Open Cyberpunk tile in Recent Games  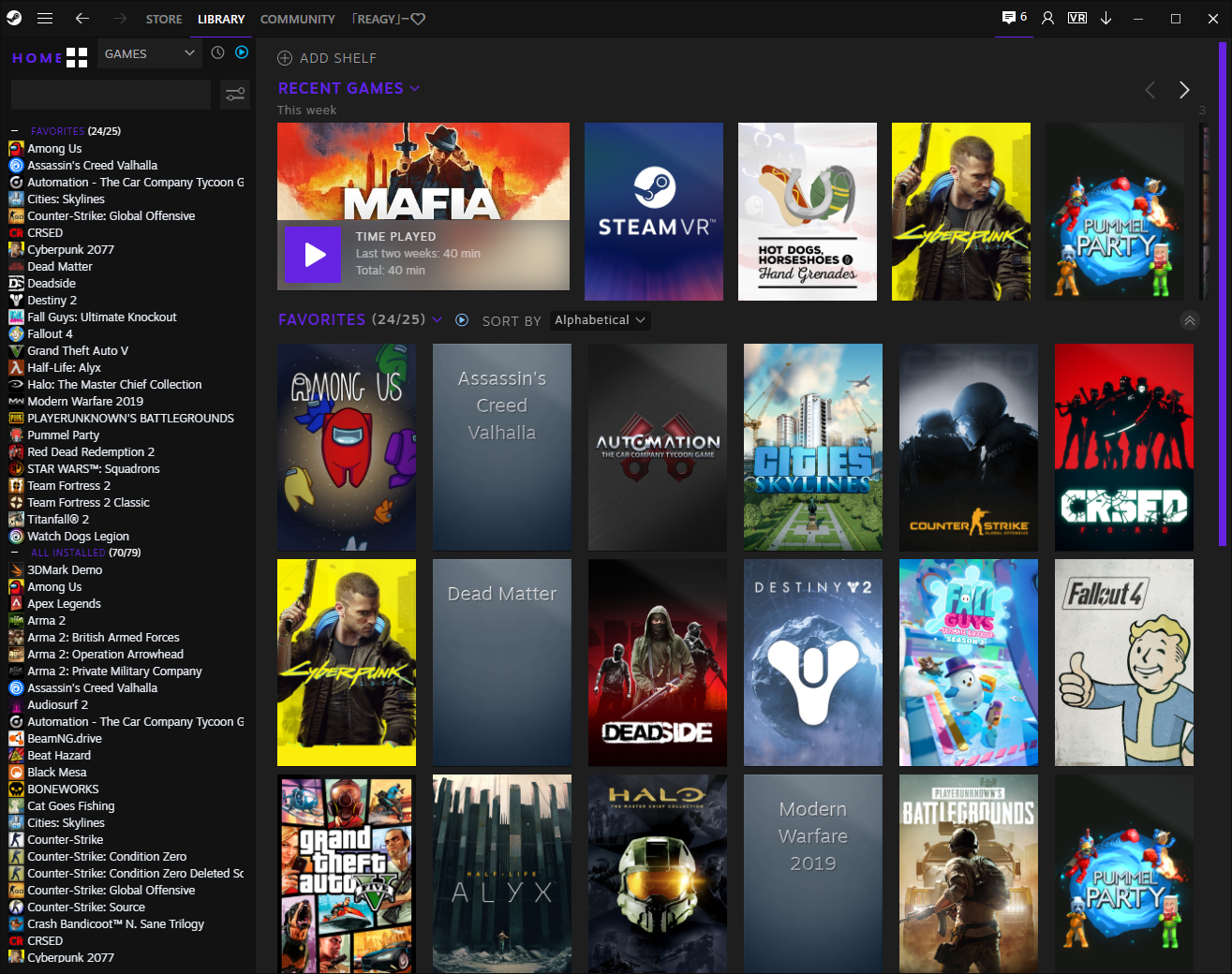click(961, 212)
